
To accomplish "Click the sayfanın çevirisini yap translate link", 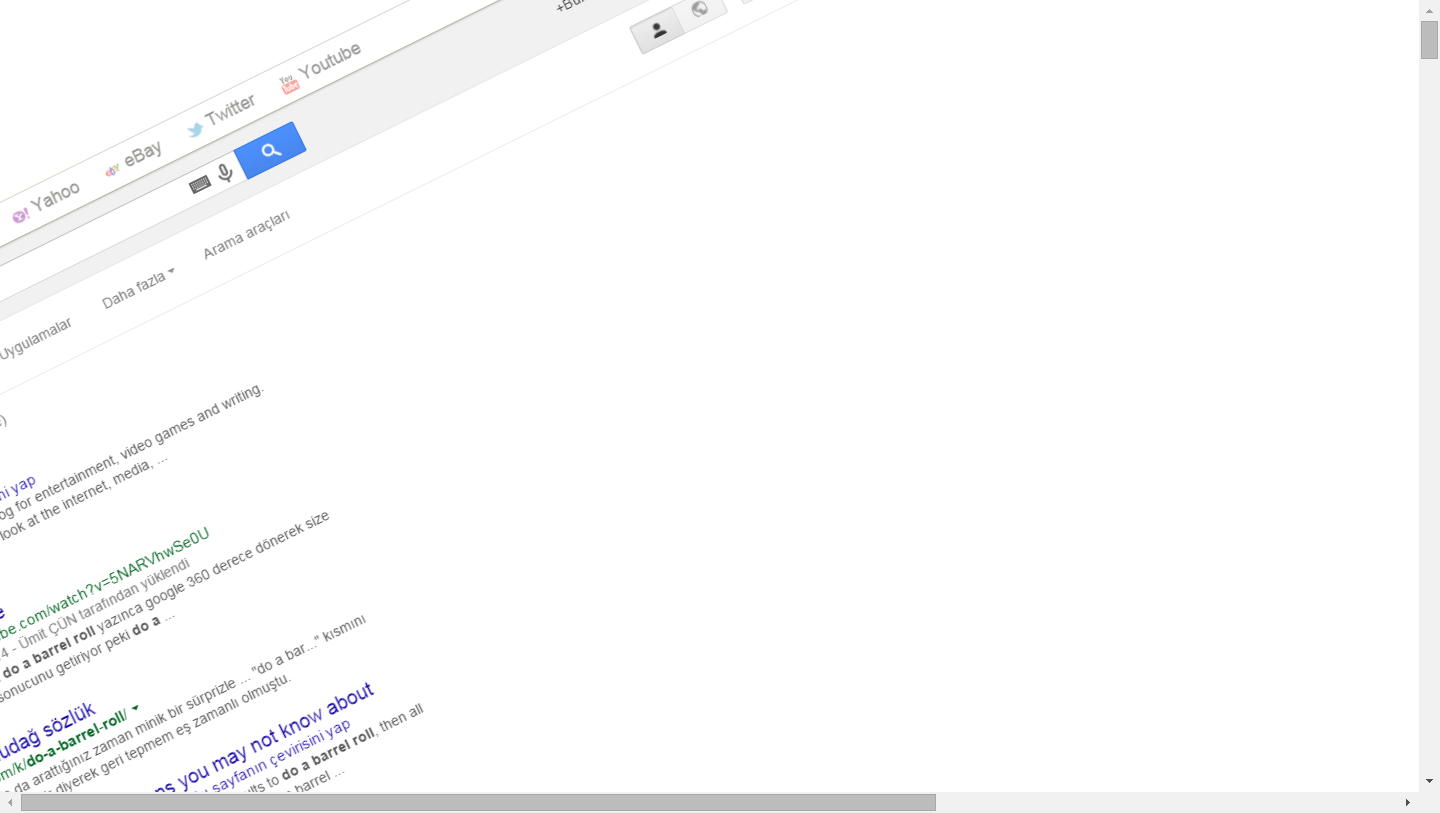I will click(x=280, y=757).
